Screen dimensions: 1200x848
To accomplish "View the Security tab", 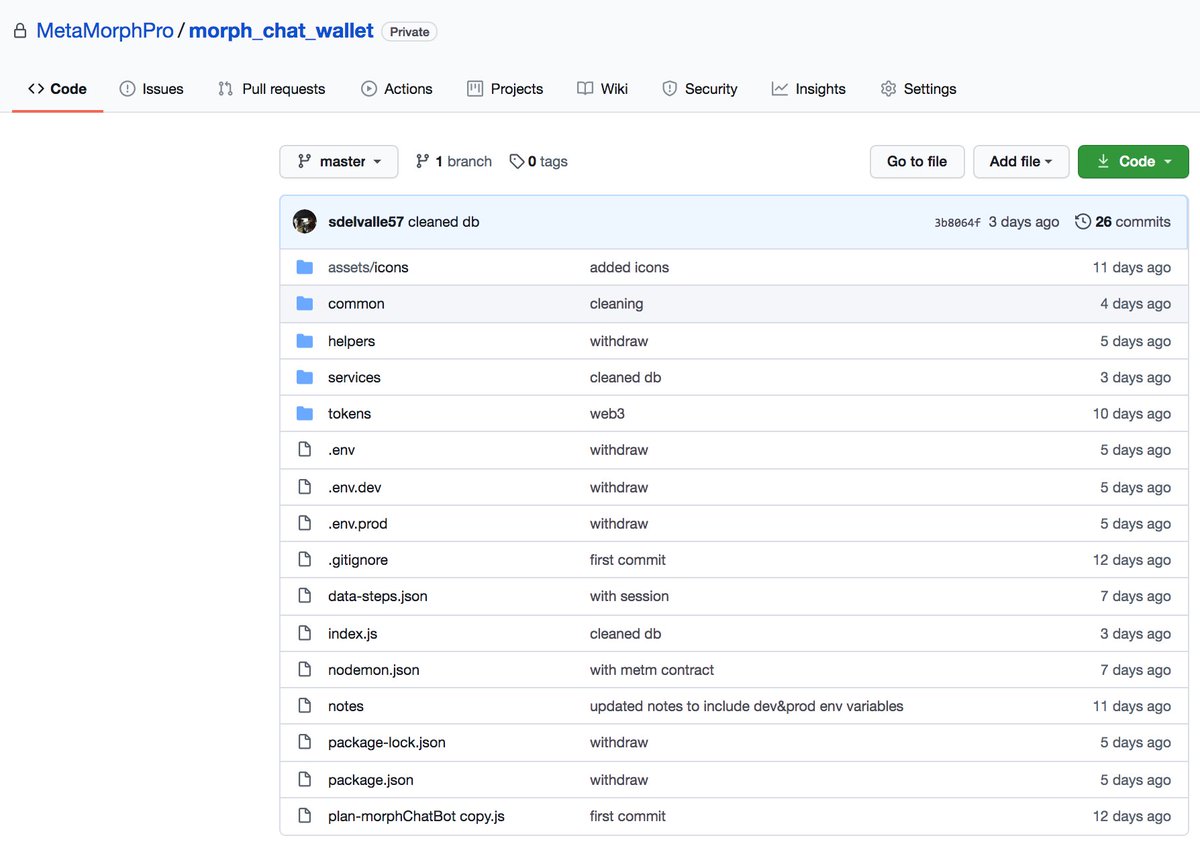I will [x=700, y=89].
